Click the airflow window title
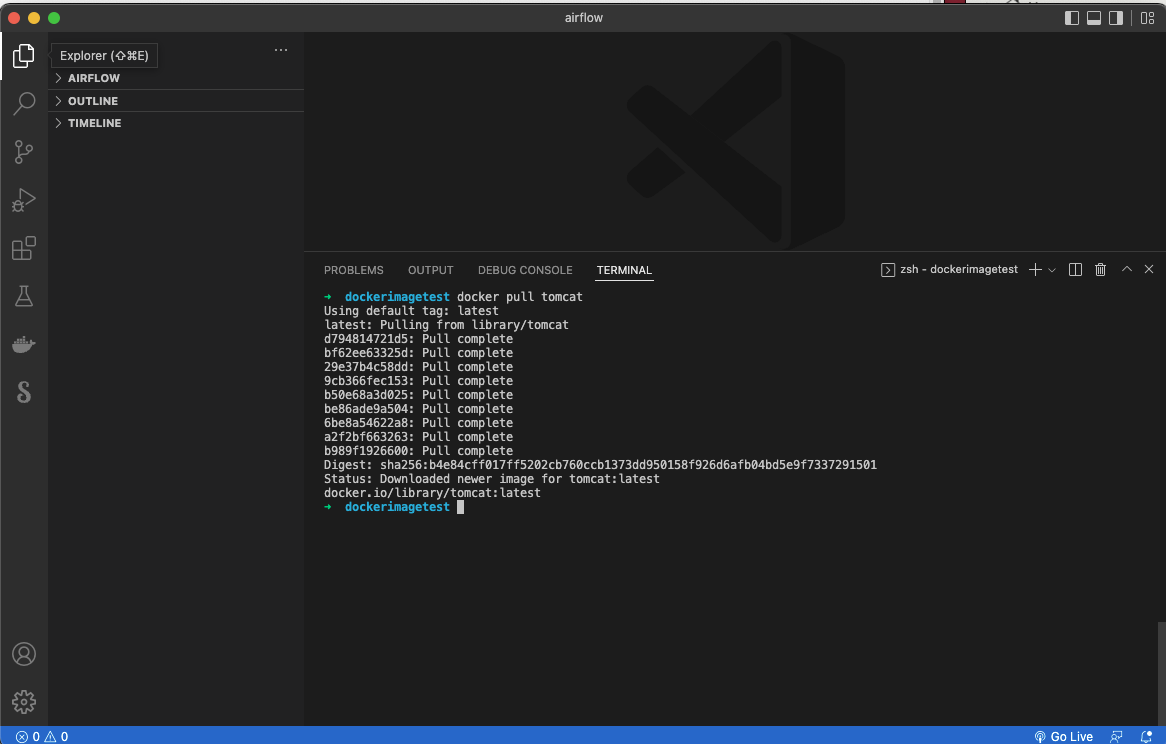 coord(584,18)
